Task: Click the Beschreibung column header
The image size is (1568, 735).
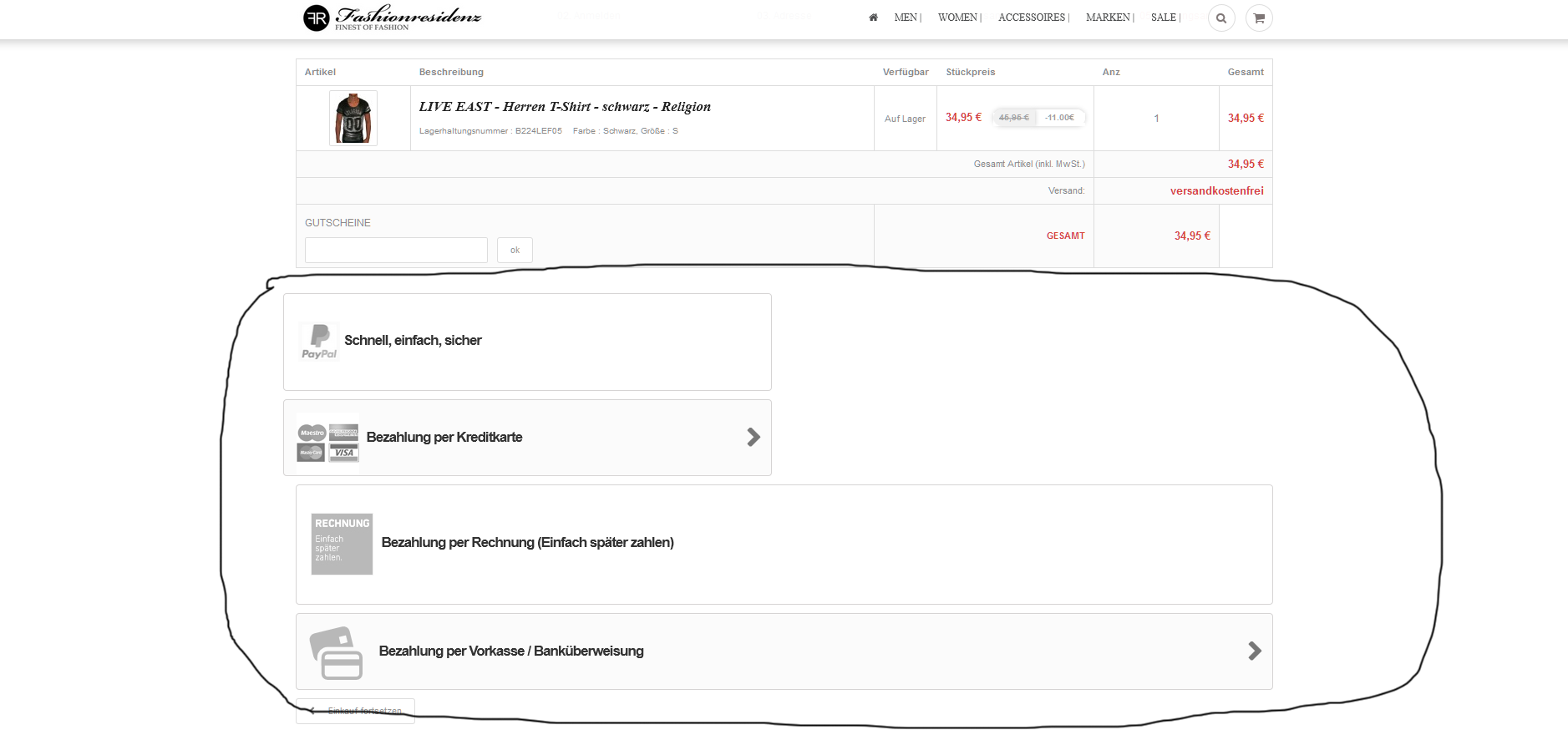Action: 451,73
